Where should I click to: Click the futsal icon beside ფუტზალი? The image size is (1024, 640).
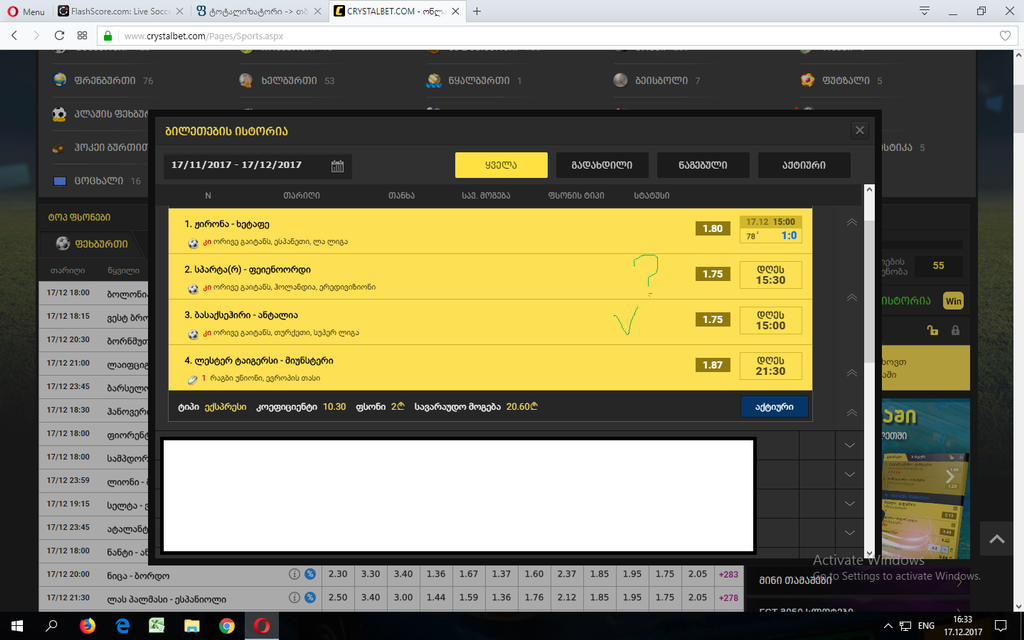pyautogui.click(x=808, y=80)
